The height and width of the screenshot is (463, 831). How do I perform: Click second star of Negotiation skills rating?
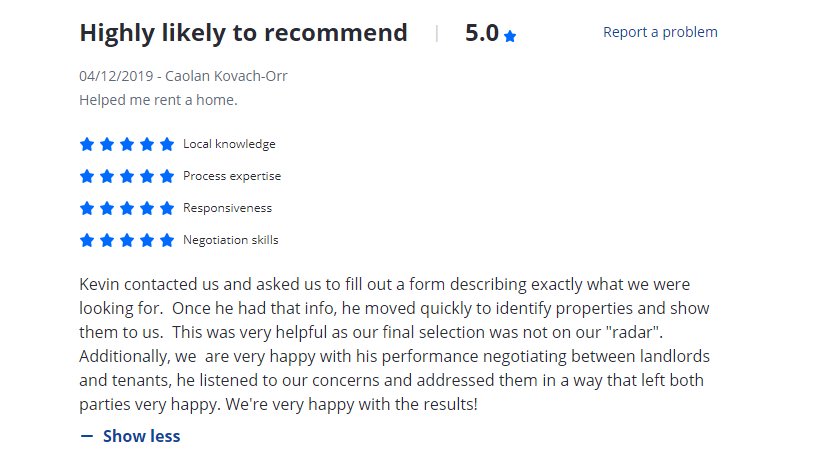click(x=107, y=240)
